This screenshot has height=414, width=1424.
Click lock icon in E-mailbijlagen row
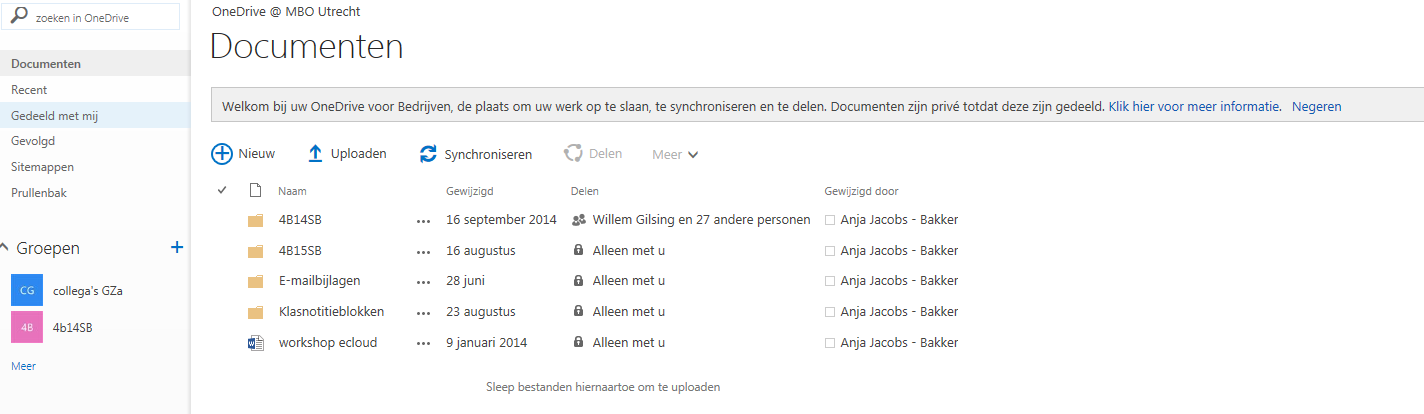[578, 281]
